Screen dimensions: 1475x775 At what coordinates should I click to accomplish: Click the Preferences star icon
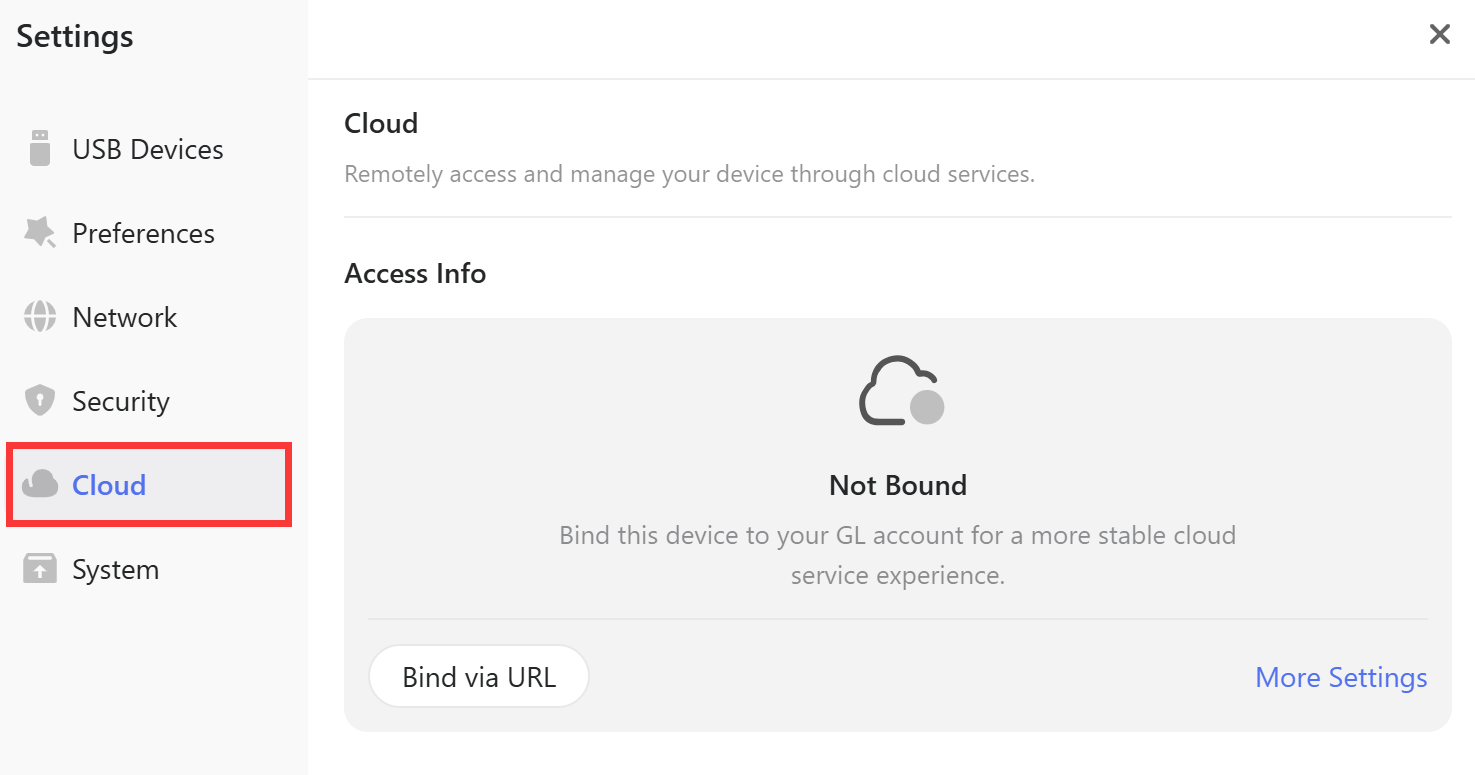pos(40,232)
